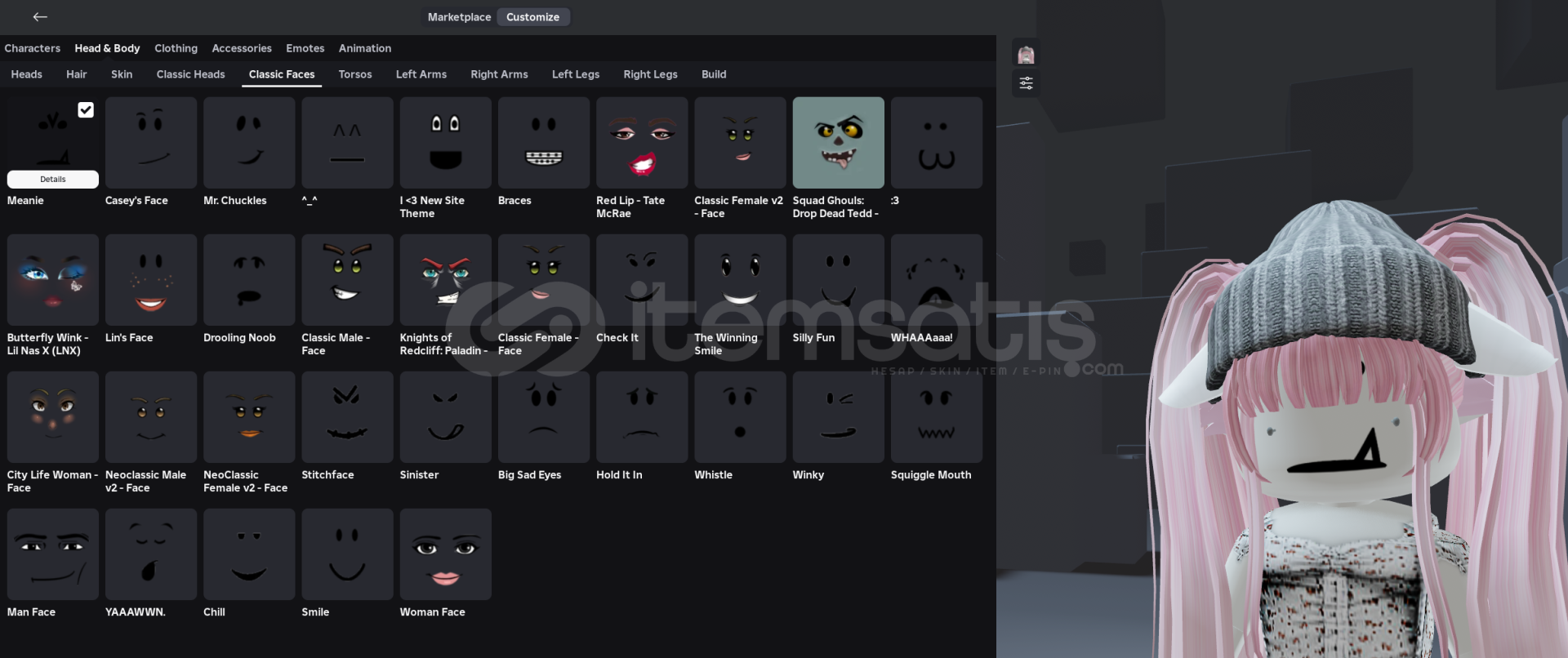Equip I <3 New Site Theme face
1568x658 pixels.
point(446,143)
